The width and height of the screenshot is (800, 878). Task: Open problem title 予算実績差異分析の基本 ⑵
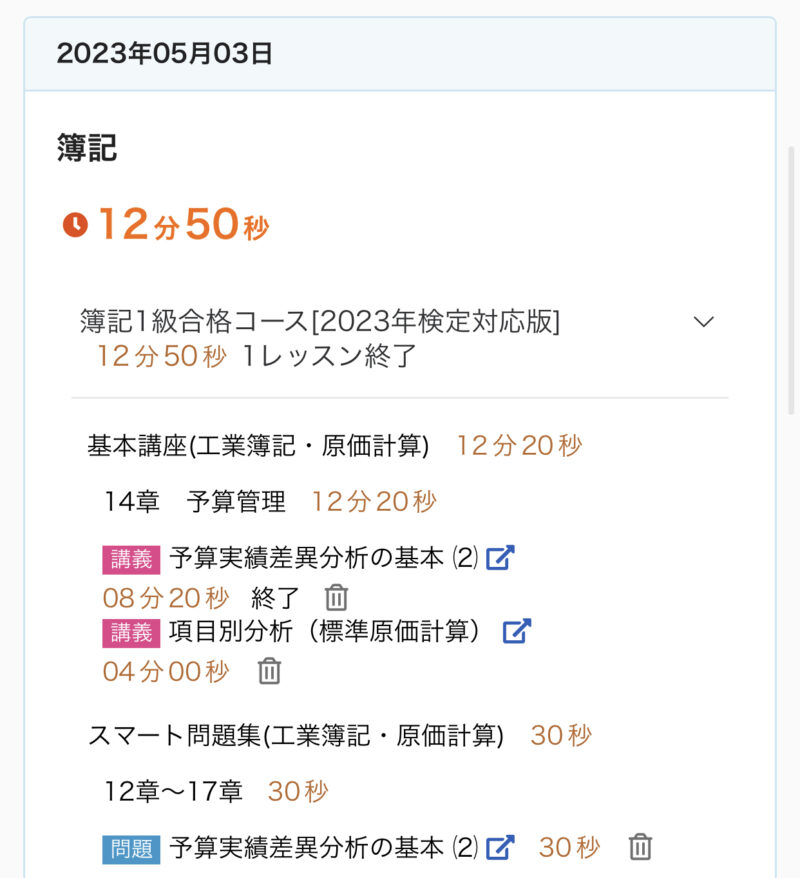324,848
